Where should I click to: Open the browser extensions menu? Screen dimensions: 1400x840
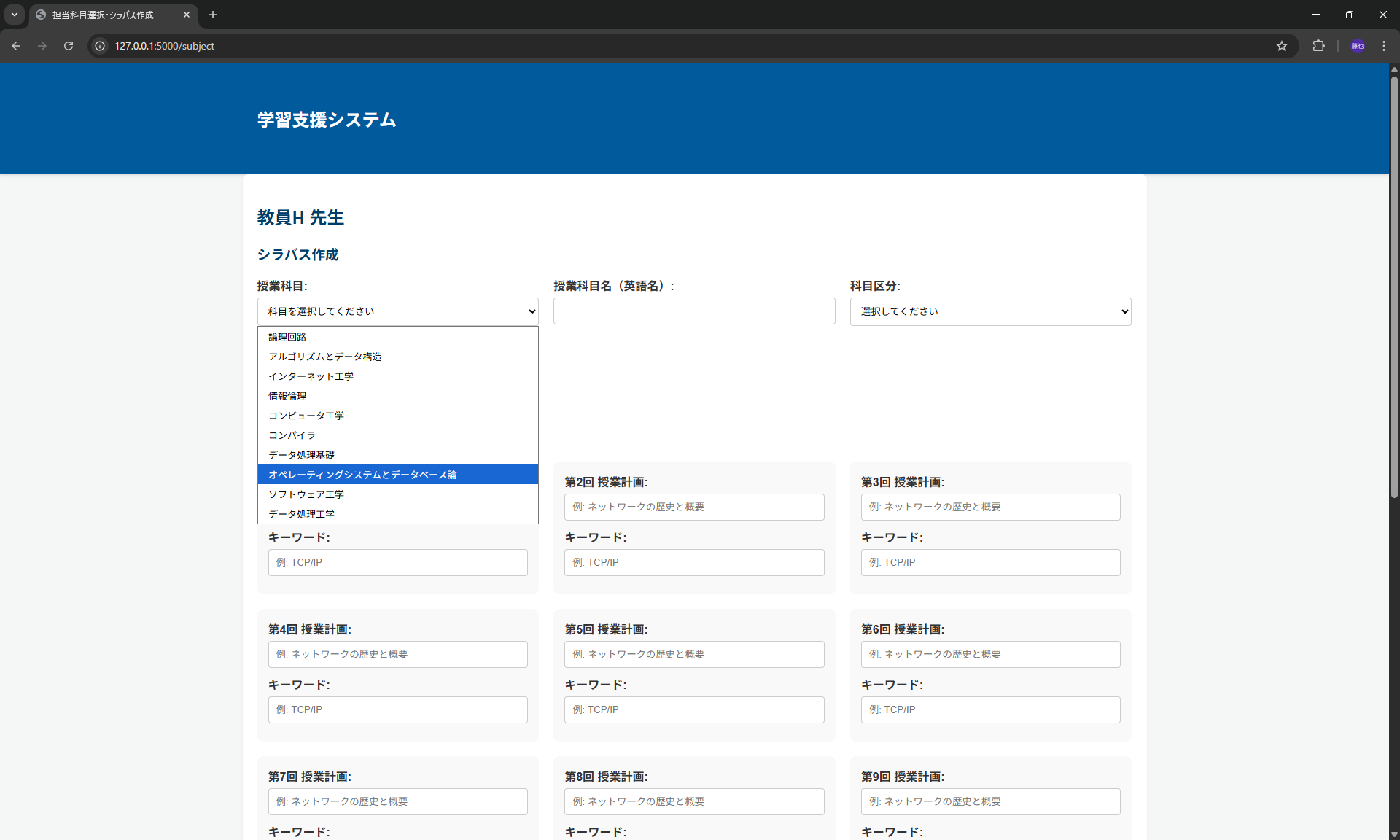[1318, 46]
